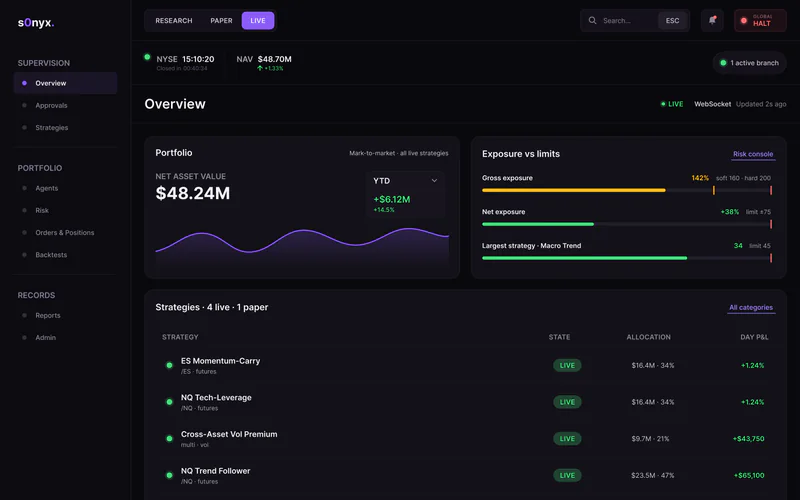Open the Risk page
Image resolution: width=800 pixels, height=500 pixels.
[x=65, y=210]
